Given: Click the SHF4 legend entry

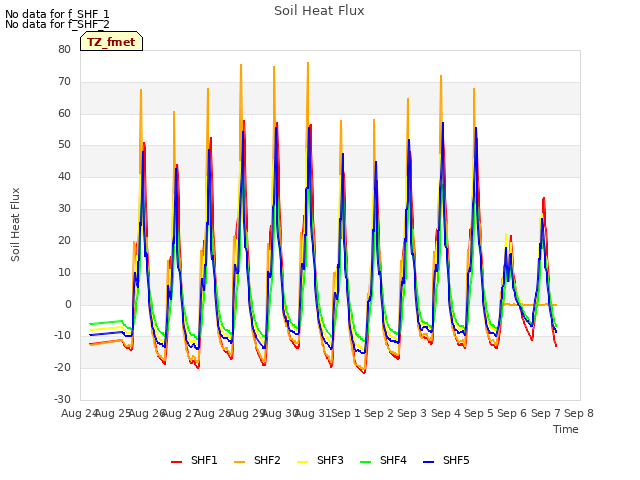Looking at the screenshot, I should click(x=384, y=461).
